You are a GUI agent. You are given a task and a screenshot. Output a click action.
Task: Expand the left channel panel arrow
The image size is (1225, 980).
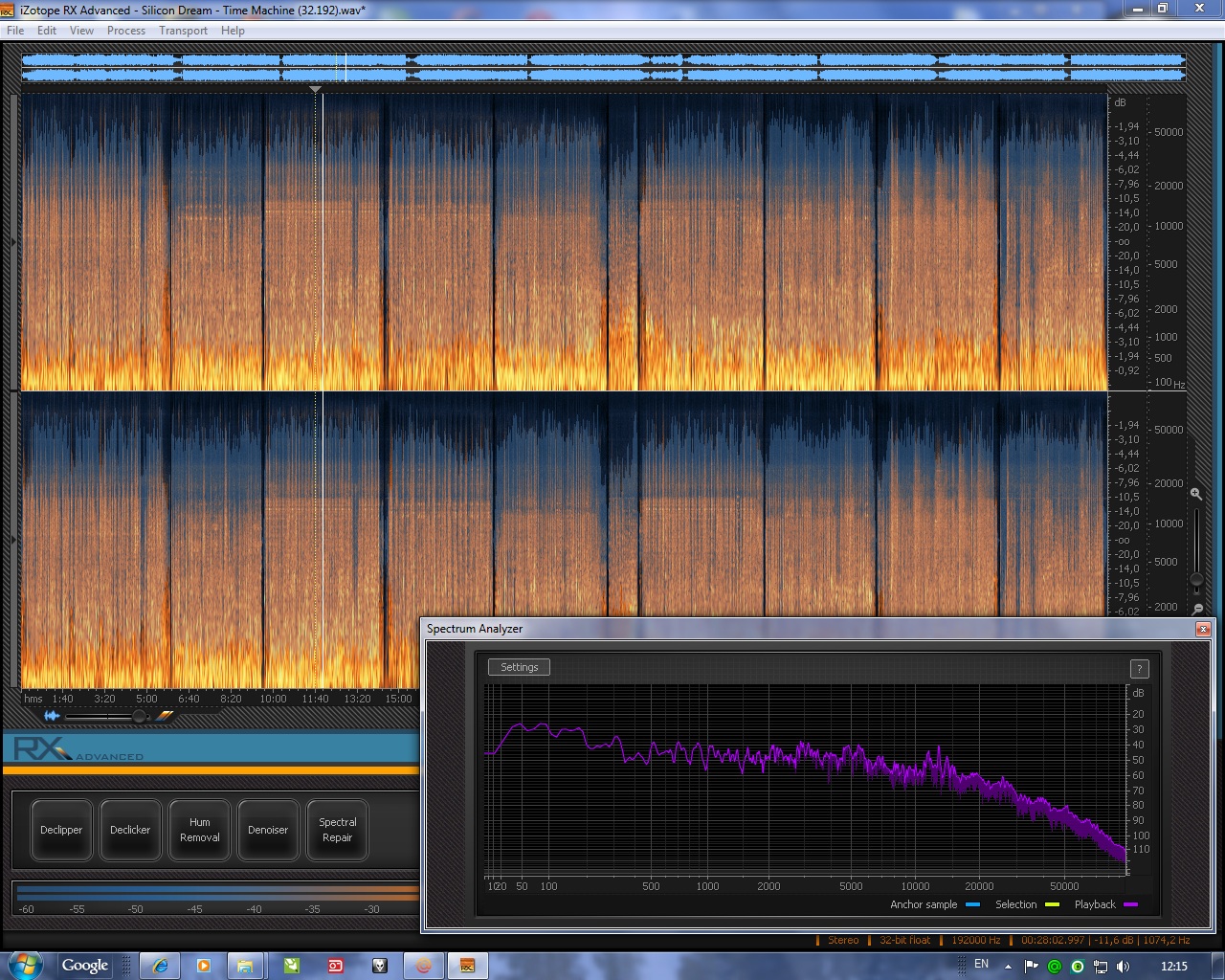click(13, 242)
